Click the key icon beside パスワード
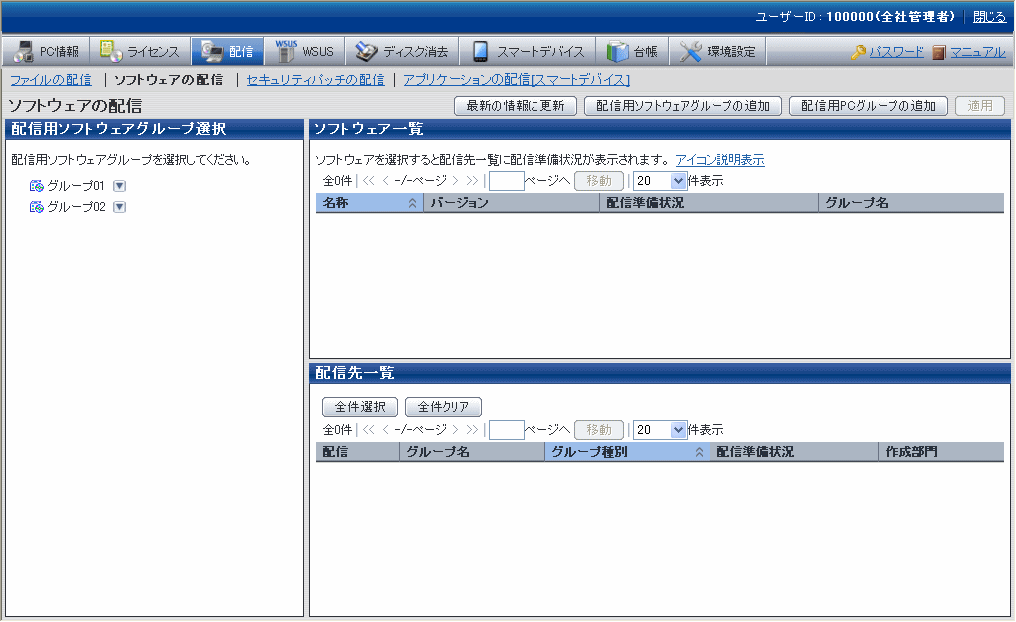The height and width of the screenshot is (622, 1016). click(x=858, y=52)
